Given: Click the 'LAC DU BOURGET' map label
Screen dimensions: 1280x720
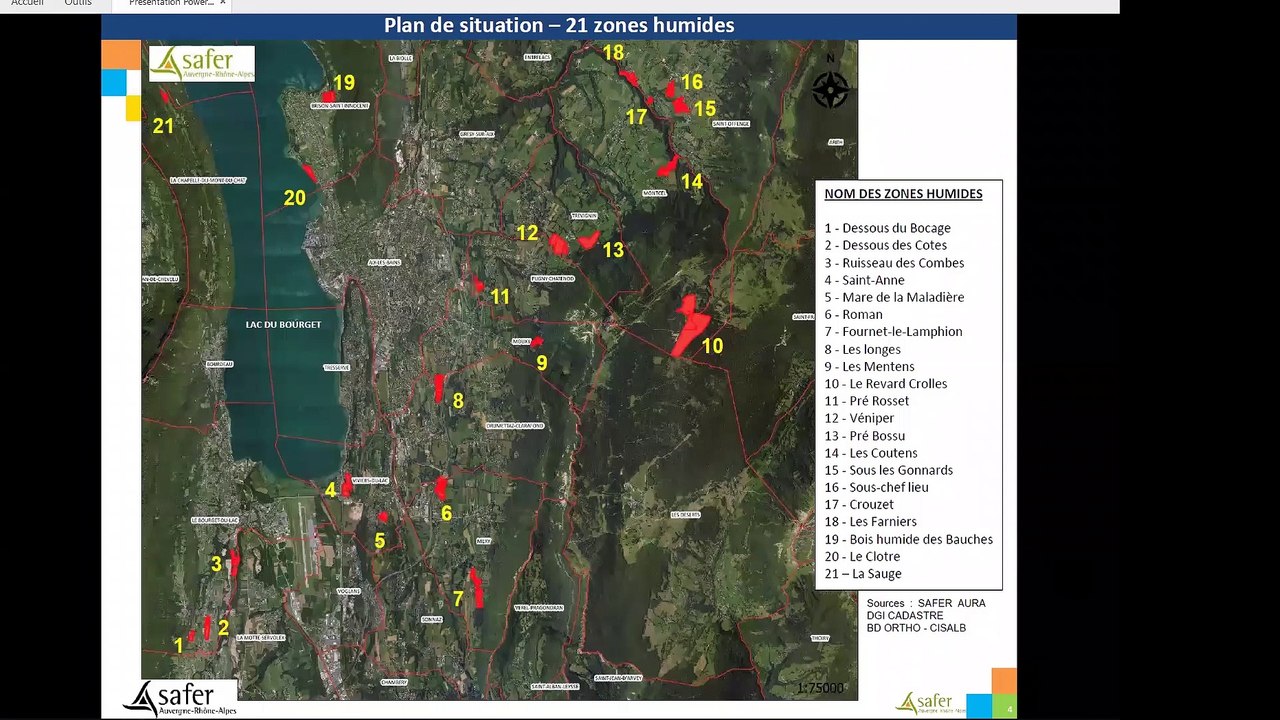Looking at the screenshot, I should coord(283,325).
